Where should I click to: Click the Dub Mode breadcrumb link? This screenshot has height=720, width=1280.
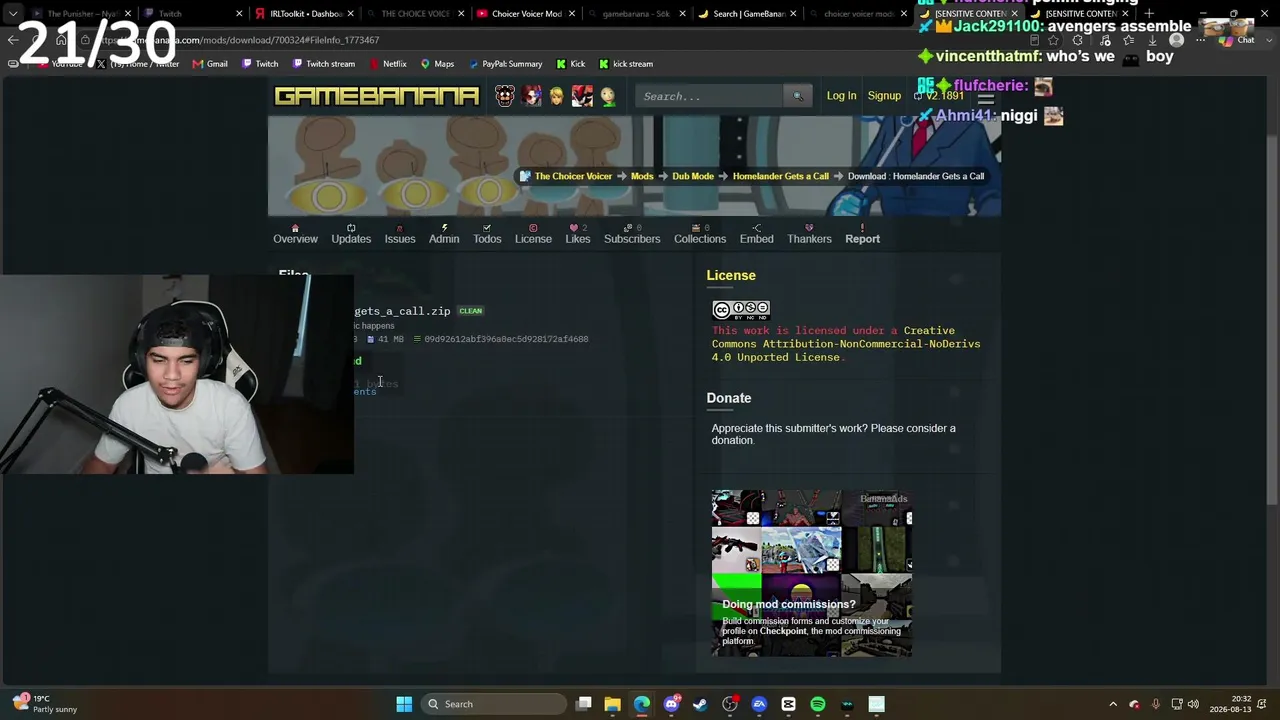(693, 176)
